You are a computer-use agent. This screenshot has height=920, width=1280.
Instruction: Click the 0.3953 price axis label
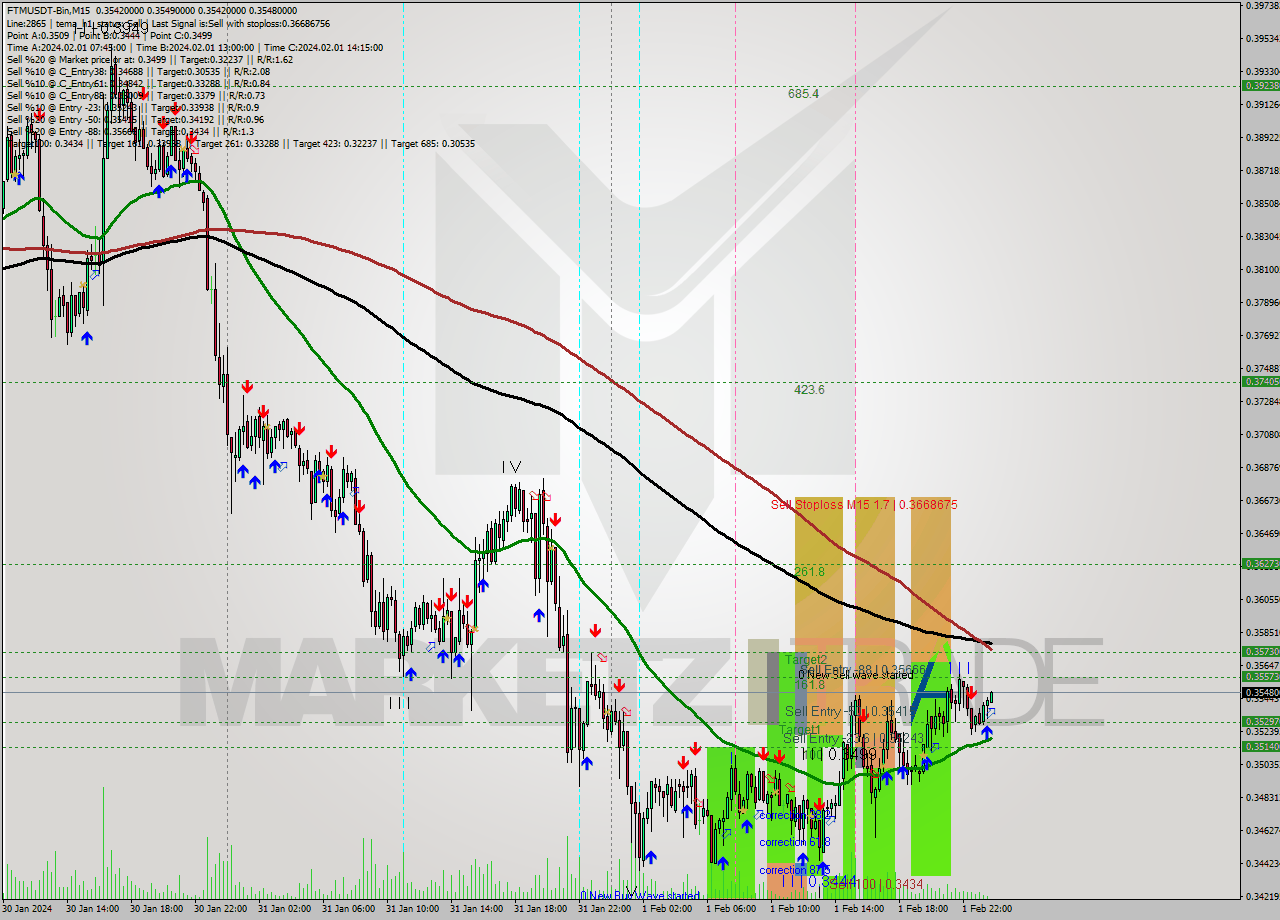coord(1261,39)
